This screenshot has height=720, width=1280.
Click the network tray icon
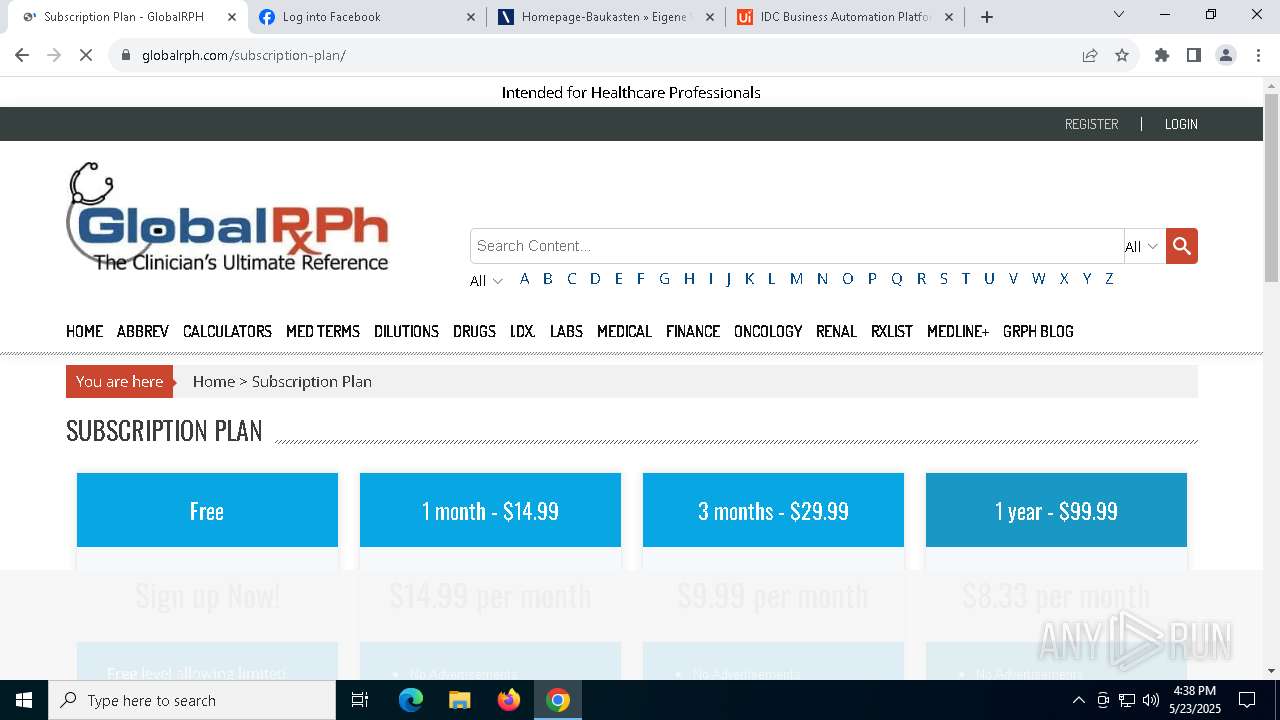[1127, 700]
